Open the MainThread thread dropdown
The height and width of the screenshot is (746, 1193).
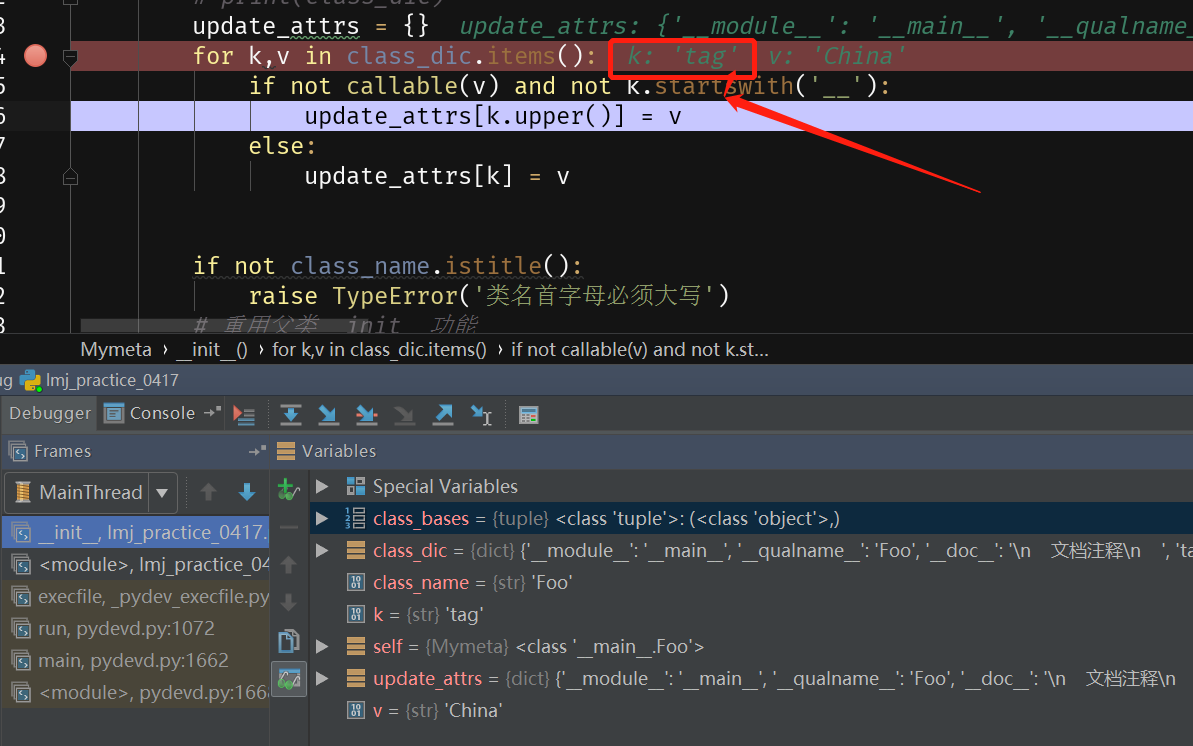[162, 493]
